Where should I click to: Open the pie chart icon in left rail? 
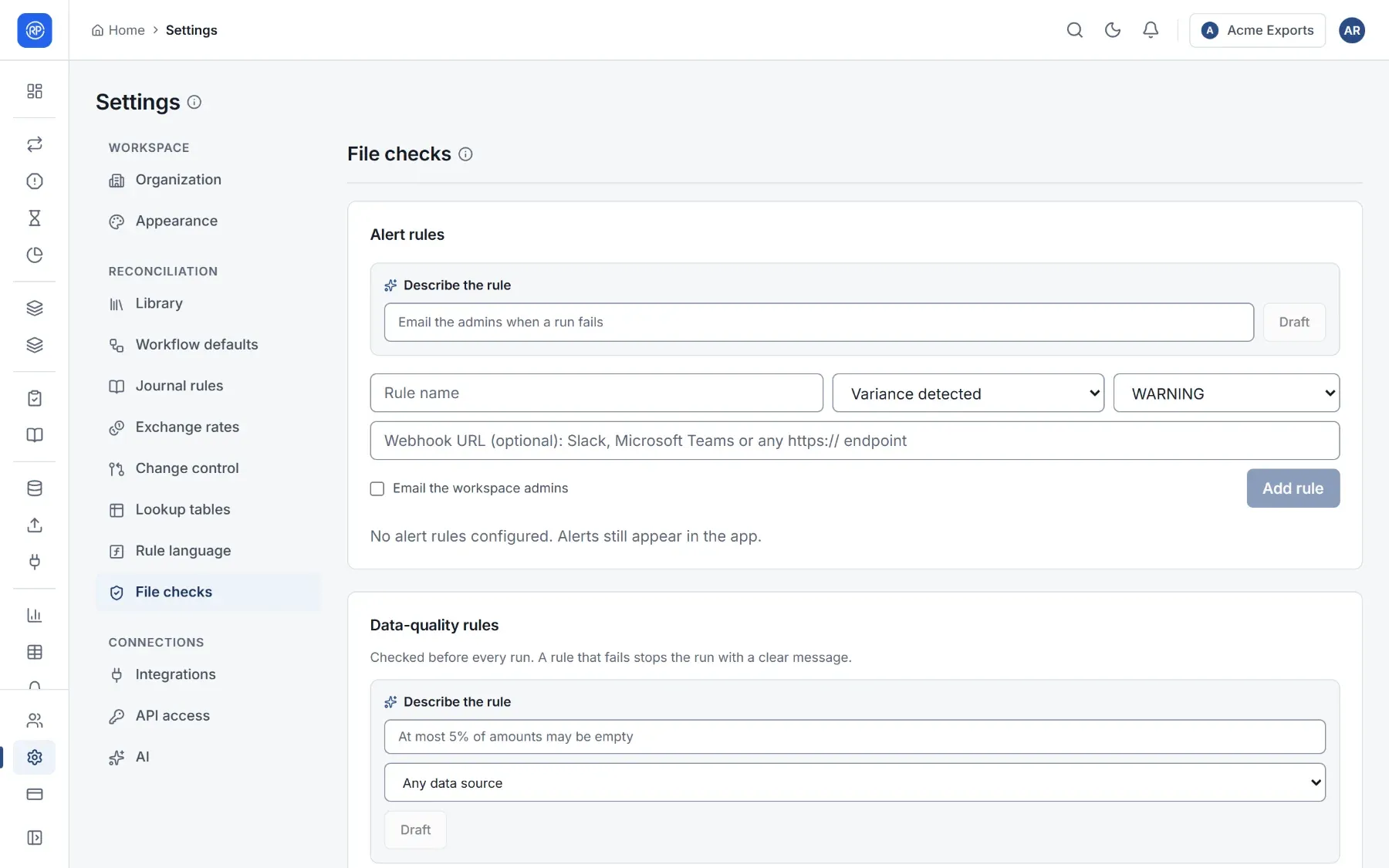pyautogui.click(x=35, y=255)
